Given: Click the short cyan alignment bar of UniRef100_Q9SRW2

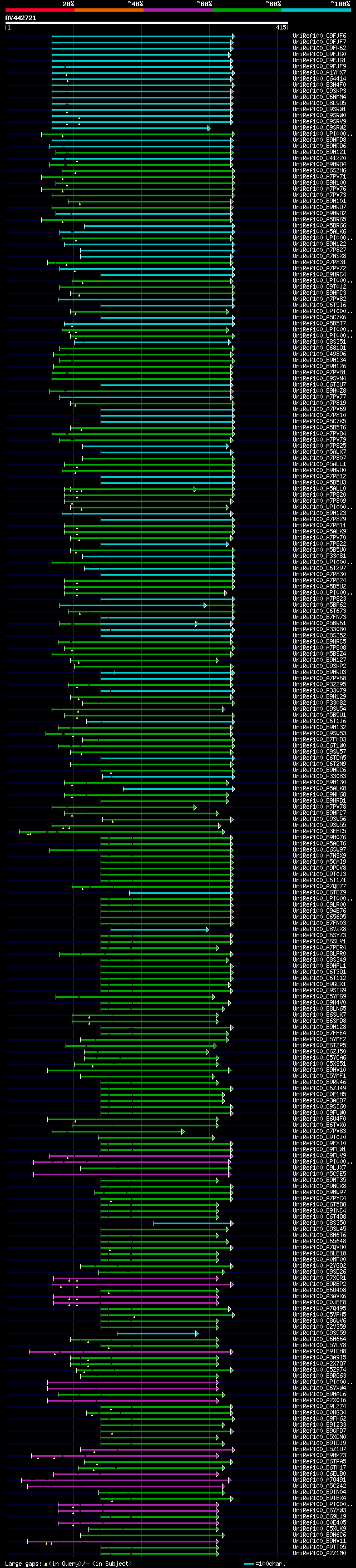Looking at the screenshot, I should (x=131, y=128).
